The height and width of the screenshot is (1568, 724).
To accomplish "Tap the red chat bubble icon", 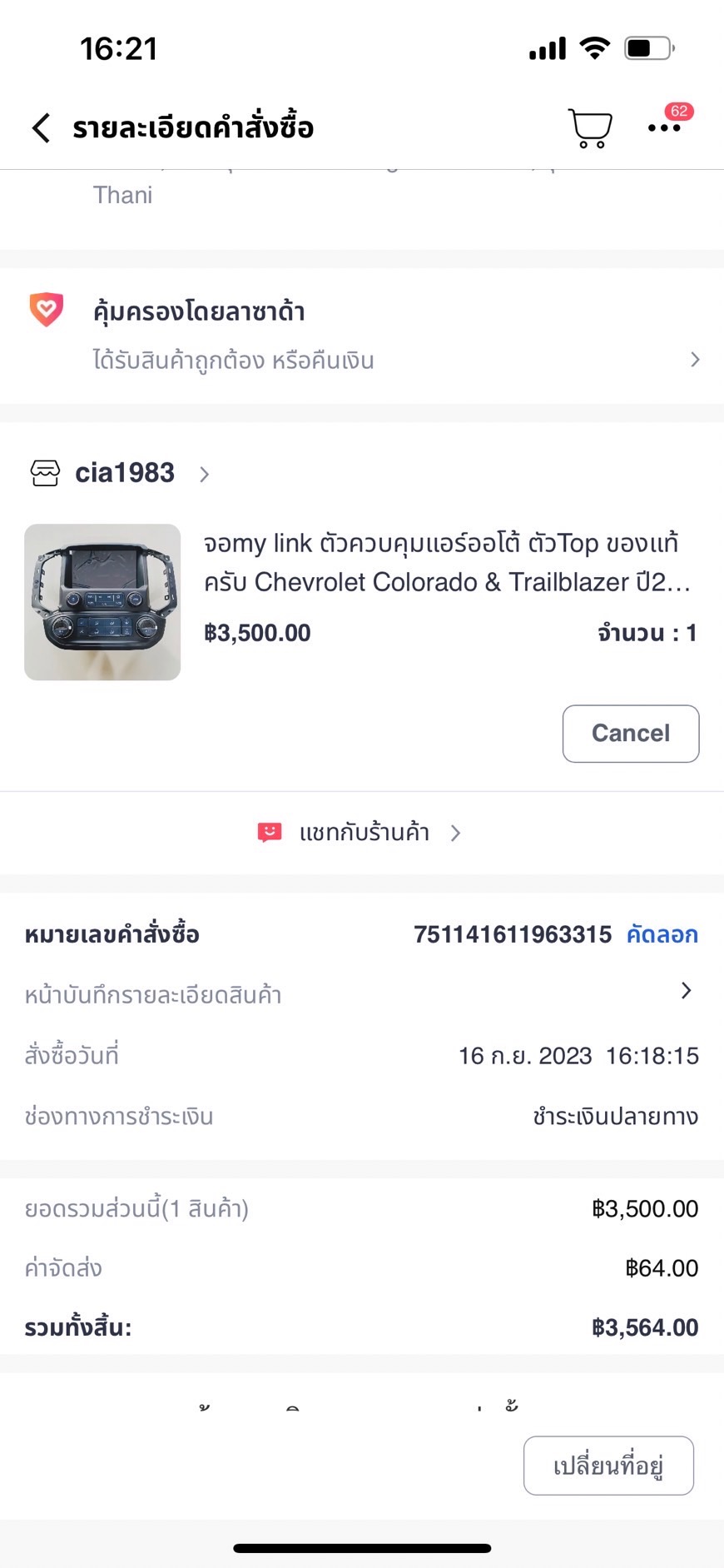I will click(x=270, y=833).
